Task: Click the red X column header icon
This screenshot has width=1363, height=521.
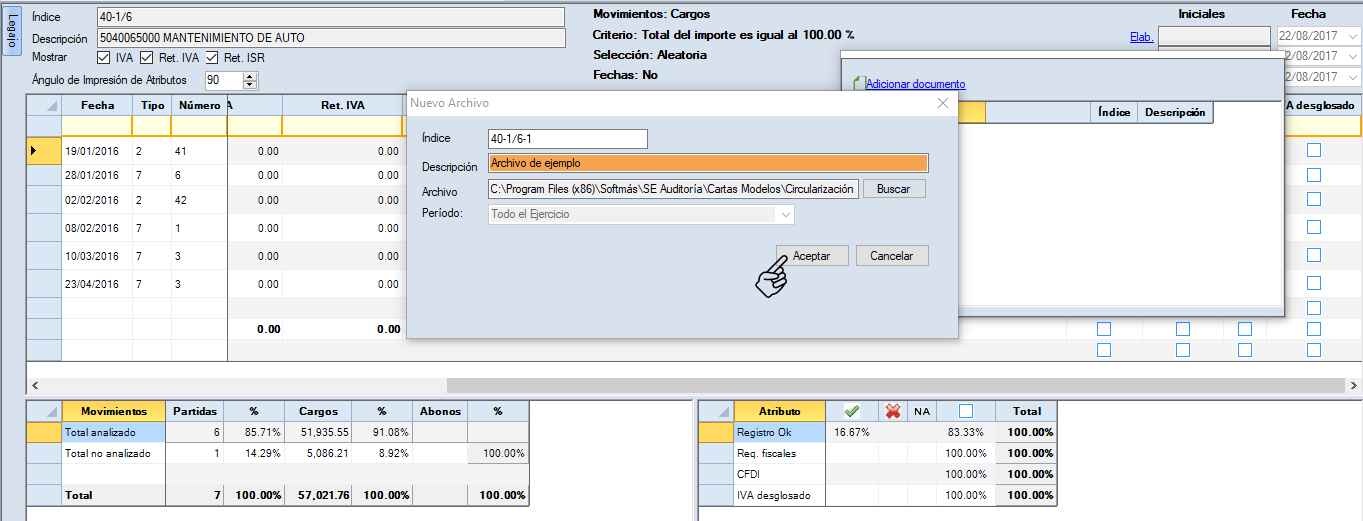Action: pos(893,411)
